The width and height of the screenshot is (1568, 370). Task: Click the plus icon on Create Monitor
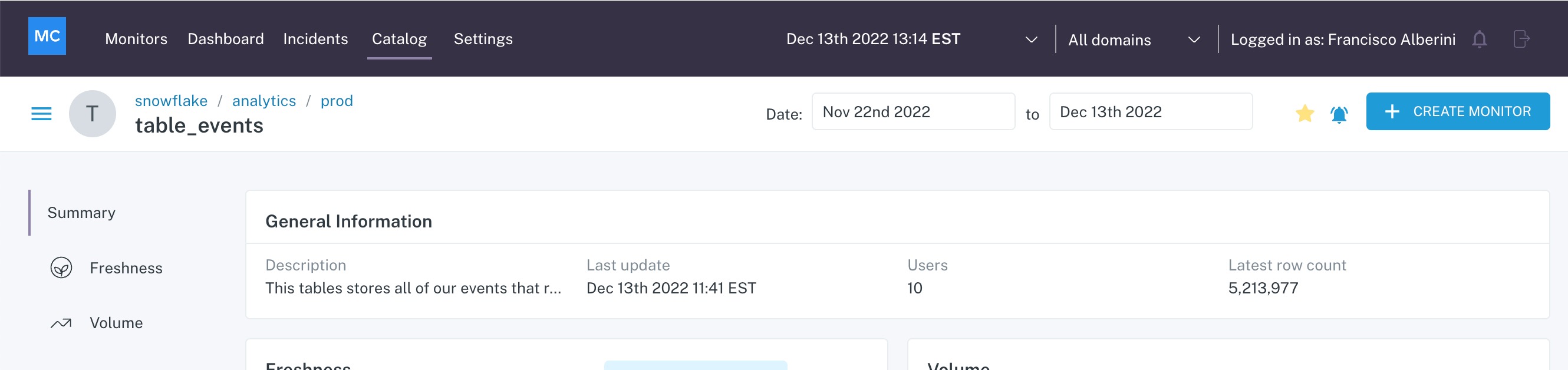click(1392, 111)
